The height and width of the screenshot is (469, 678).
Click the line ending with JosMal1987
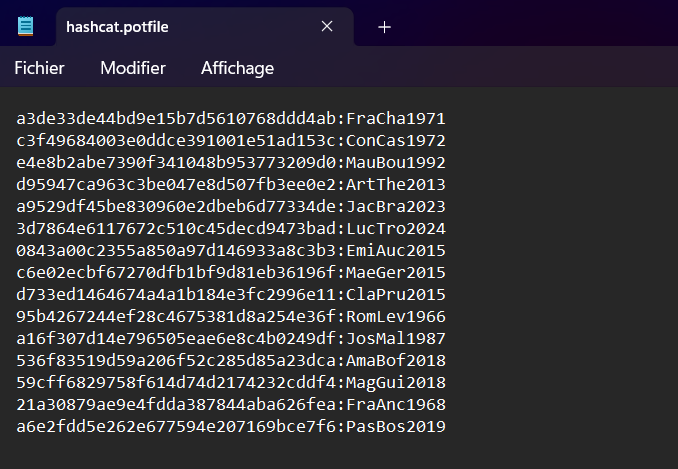231,339
